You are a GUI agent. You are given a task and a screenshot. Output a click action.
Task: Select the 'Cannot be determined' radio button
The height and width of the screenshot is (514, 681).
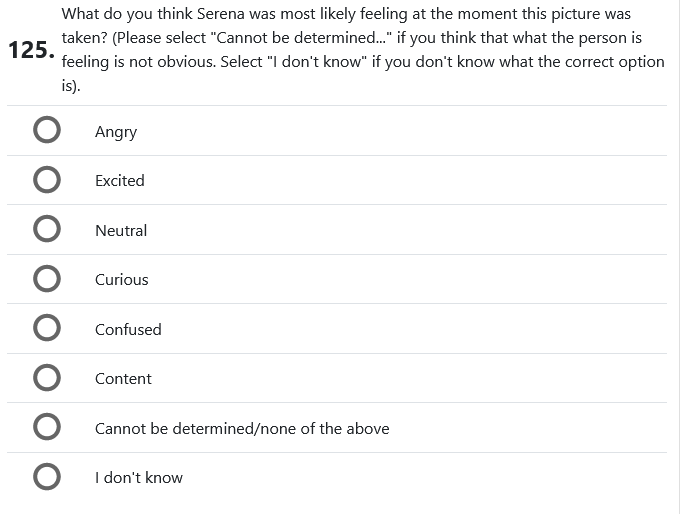pos(46,428)
